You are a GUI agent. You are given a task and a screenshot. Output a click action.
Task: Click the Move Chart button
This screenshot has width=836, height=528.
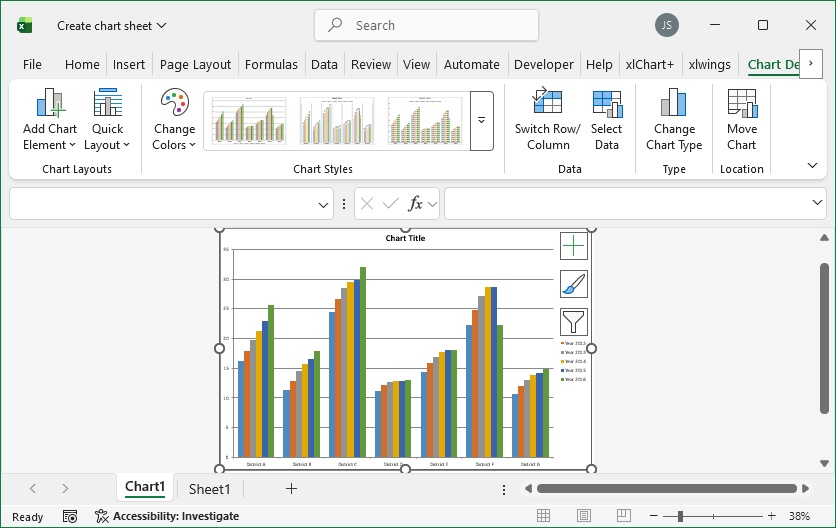742,119
